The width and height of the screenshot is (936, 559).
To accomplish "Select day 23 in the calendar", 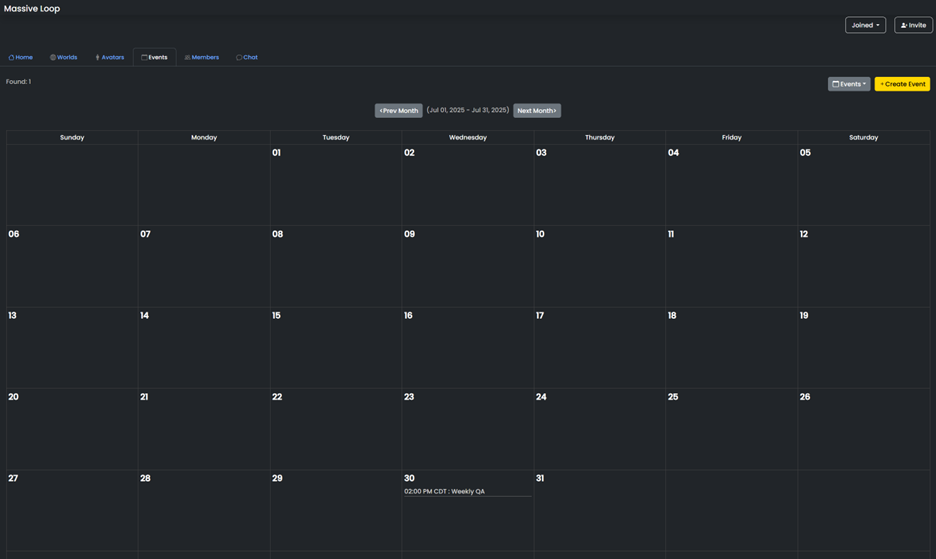I will click(x=468, y=429).
